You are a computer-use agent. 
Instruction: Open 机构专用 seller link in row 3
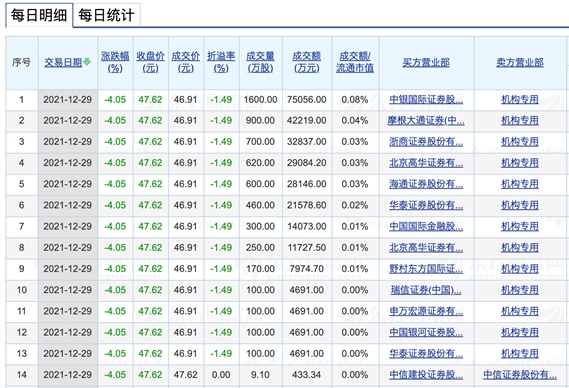tap(520, 142)
